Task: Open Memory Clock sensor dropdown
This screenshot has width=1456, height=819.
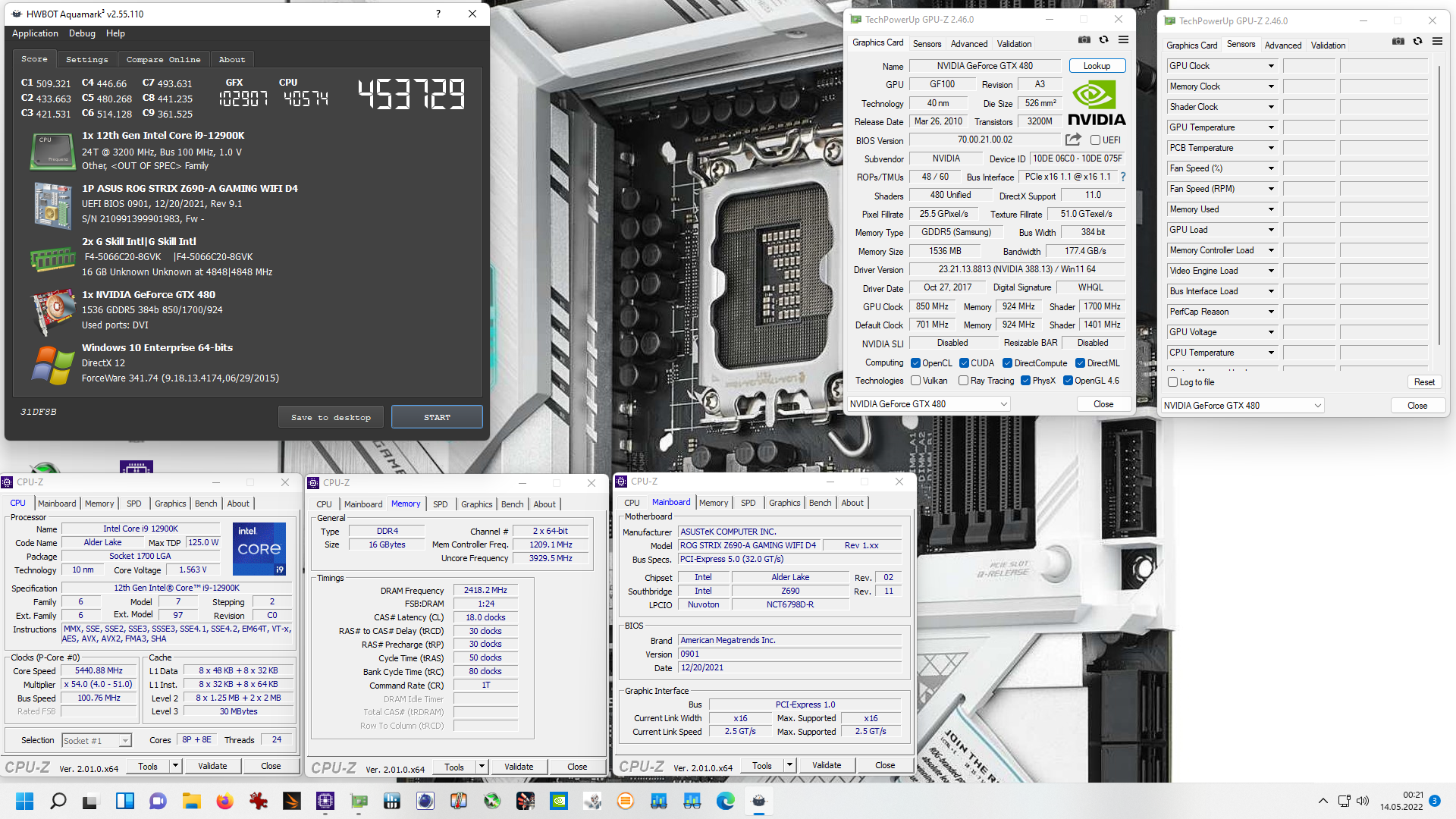Action: pyautogui.click(x=1271, y=86)
